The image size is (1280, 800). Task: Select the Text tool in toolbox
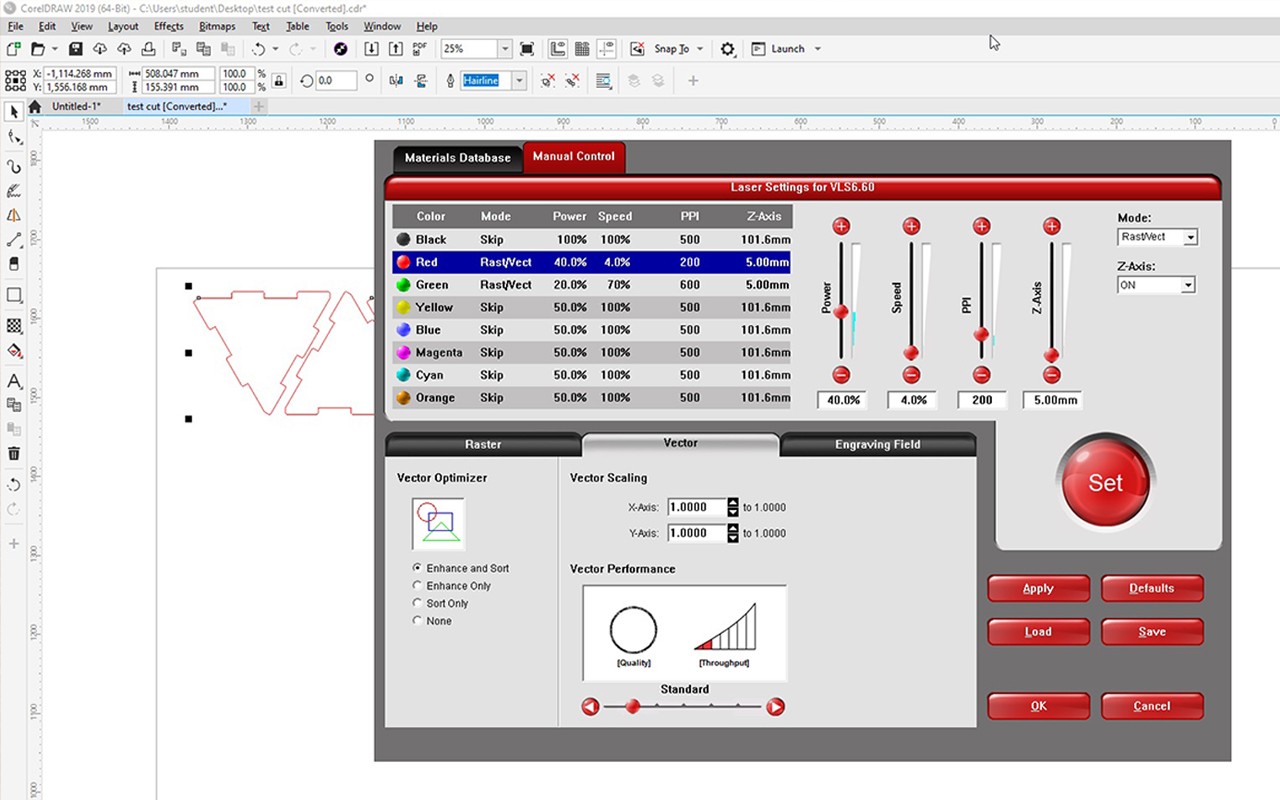[14, 381]
